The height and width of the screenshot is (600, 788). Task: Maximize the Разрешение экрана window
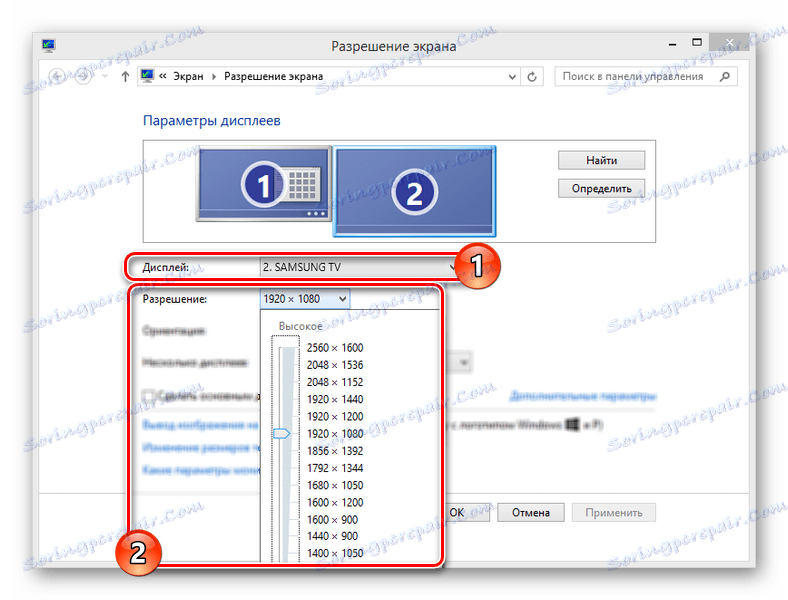697,43
